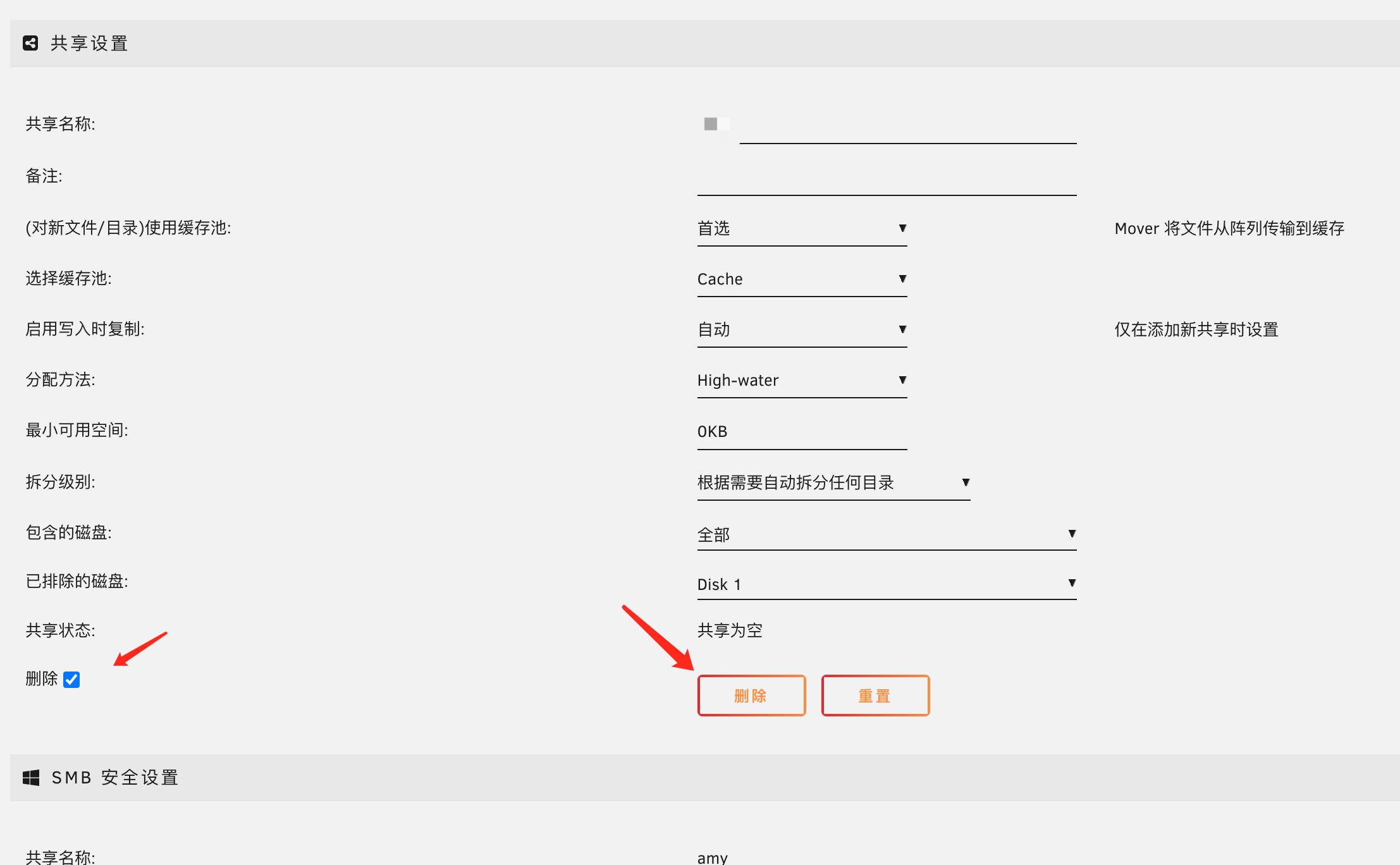Screen dimensions: 1400x865
Task: Click the SMB 安全设置 section header
Action: coord(115,777)
